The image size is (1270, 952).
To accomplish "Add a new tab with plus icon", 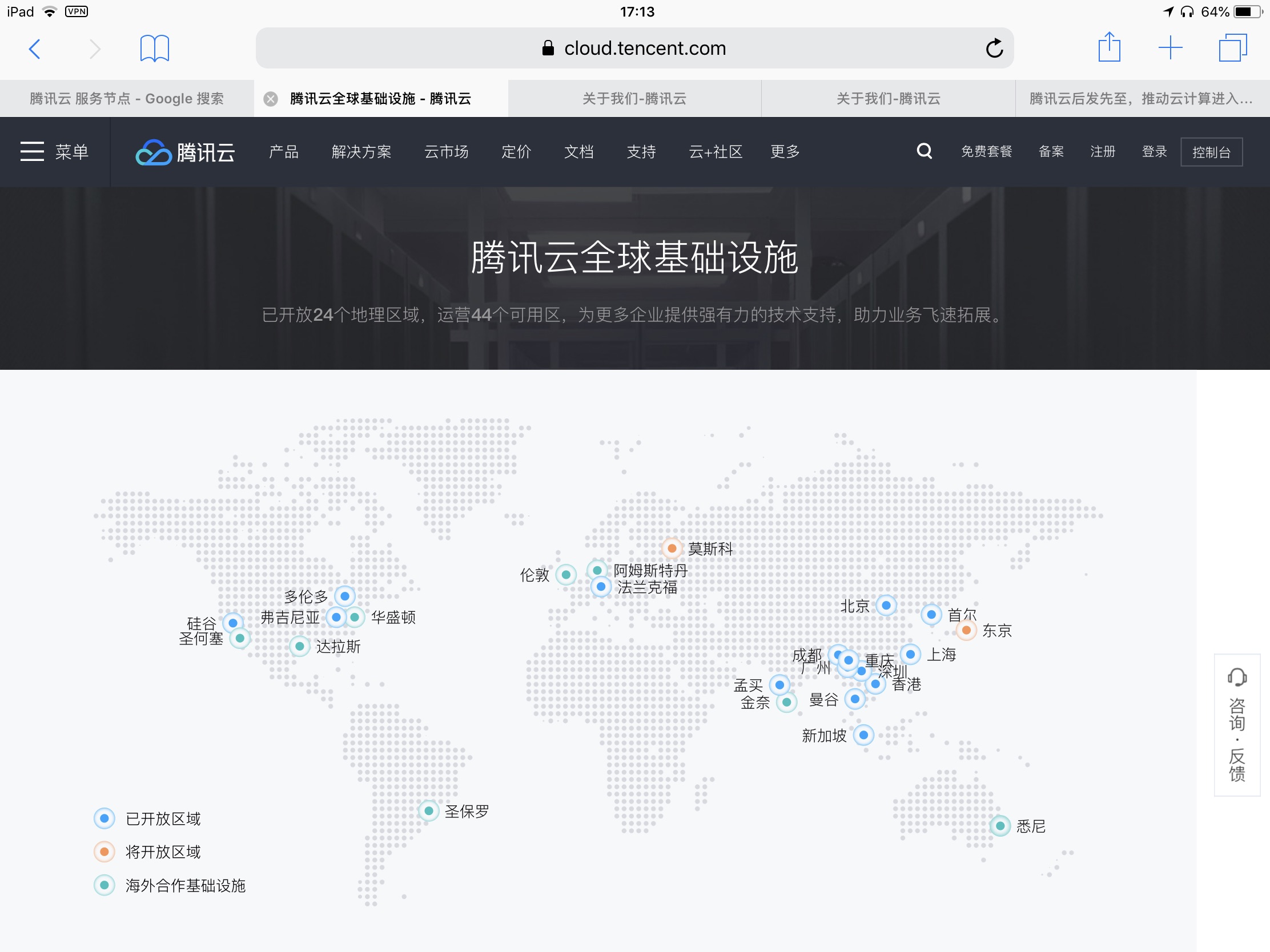I will pyautogui.click(x=1170, y=47).
